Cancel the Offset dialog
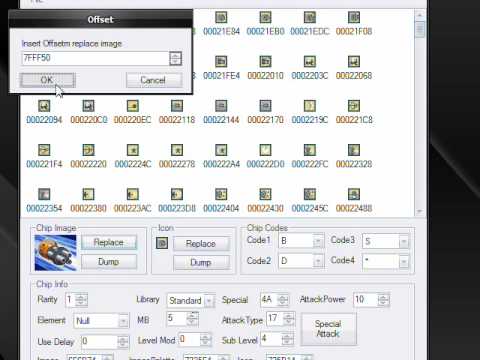 (x=154, y=80)
